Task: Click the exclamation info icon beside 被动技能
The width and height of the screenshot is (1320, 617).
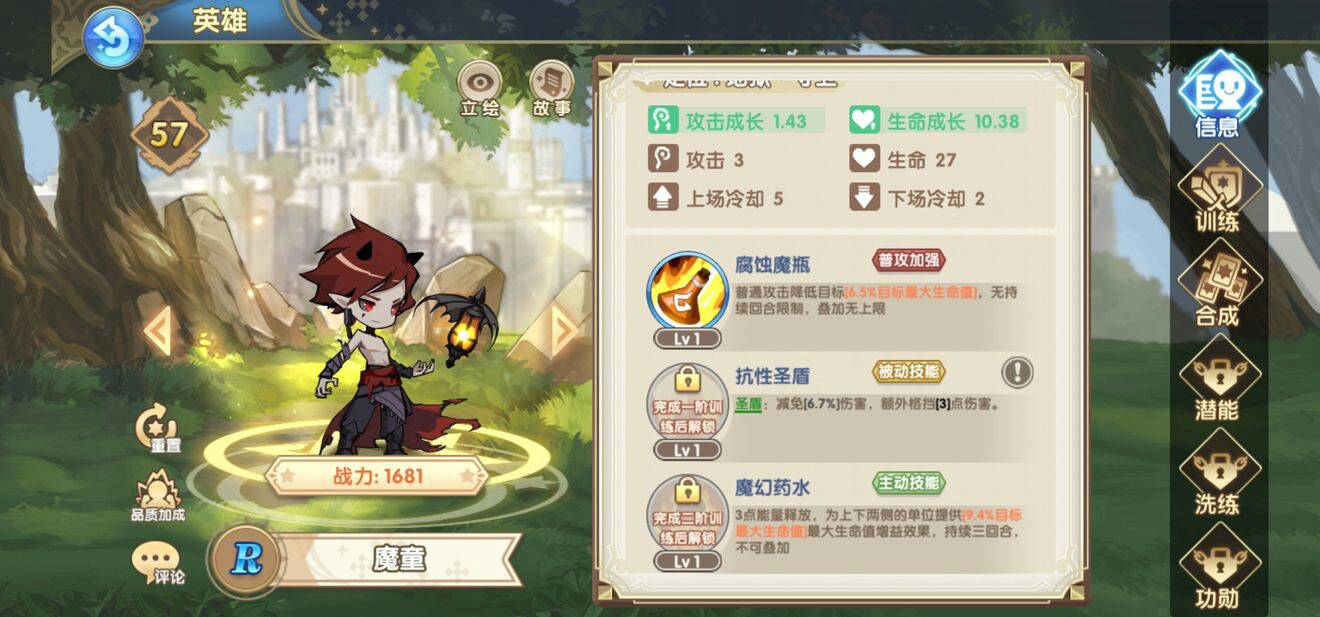Action: (x=1017, y=373)
